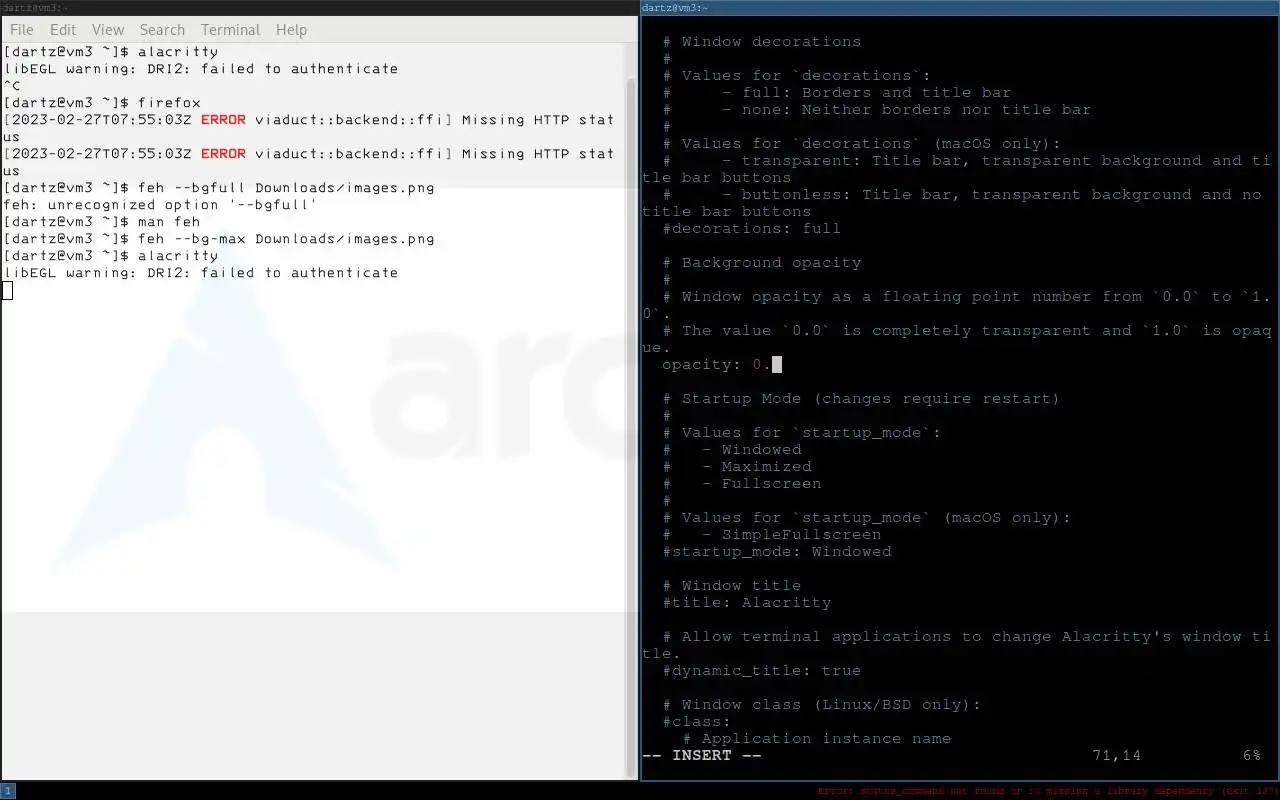The height and width of the screenshot is (800, 1280).
Task: Click the block cursor in the left terminal
Action: click(x=7, y=290)
